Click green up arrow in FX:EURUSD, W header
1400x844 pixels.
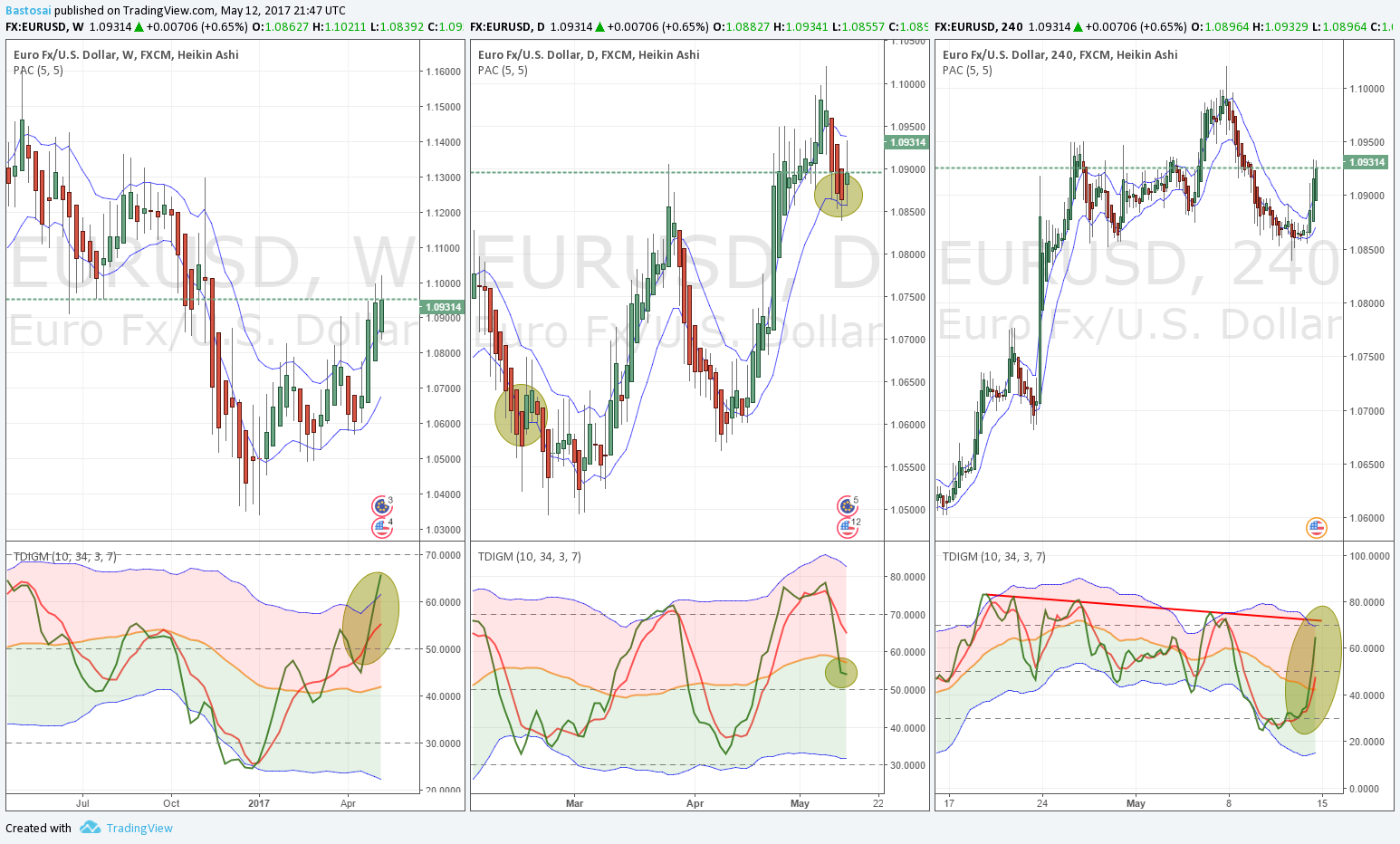pos(139,27)
